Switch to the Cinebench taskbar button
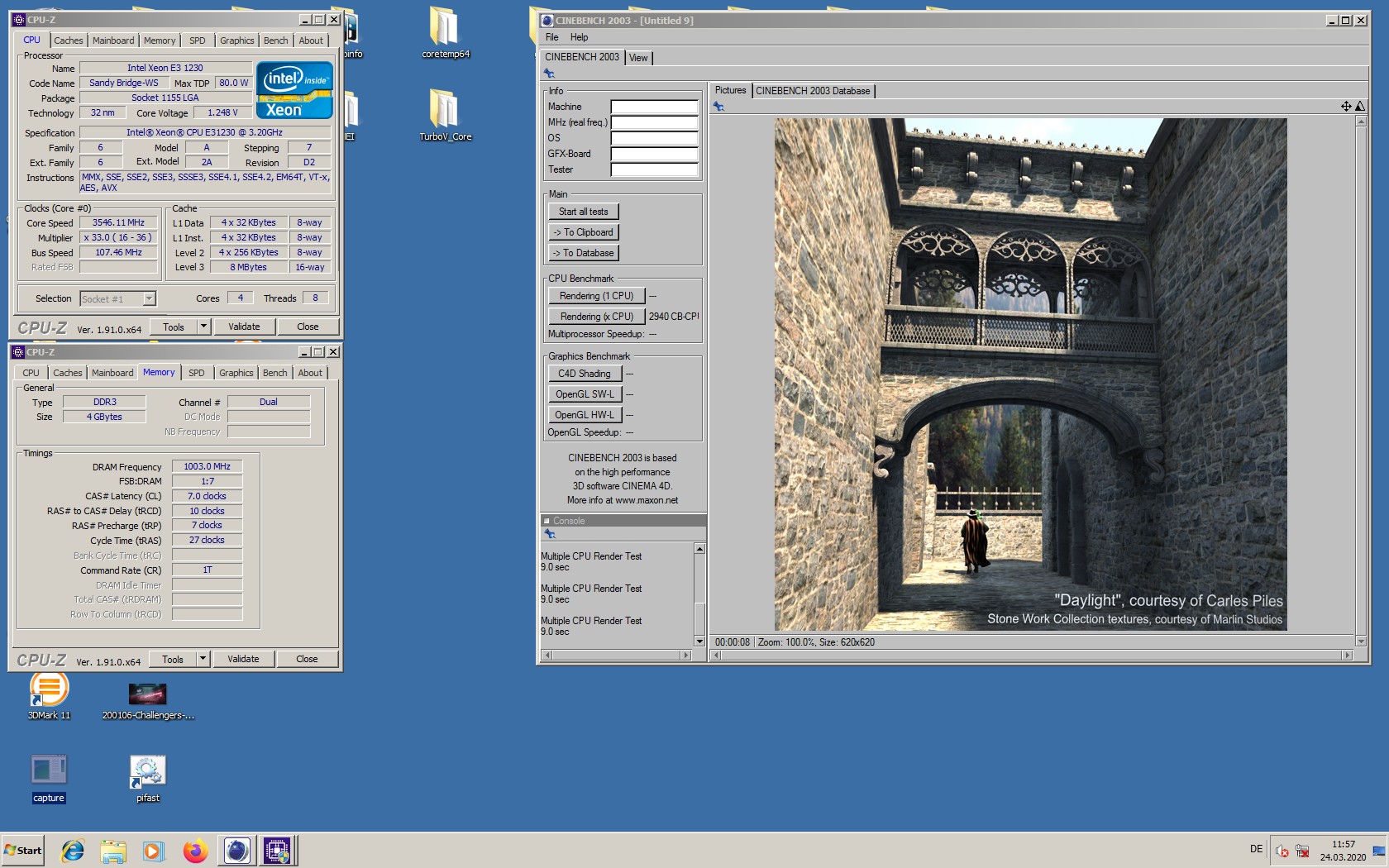This screenshot has height=868, width=1389. point(236,850)
